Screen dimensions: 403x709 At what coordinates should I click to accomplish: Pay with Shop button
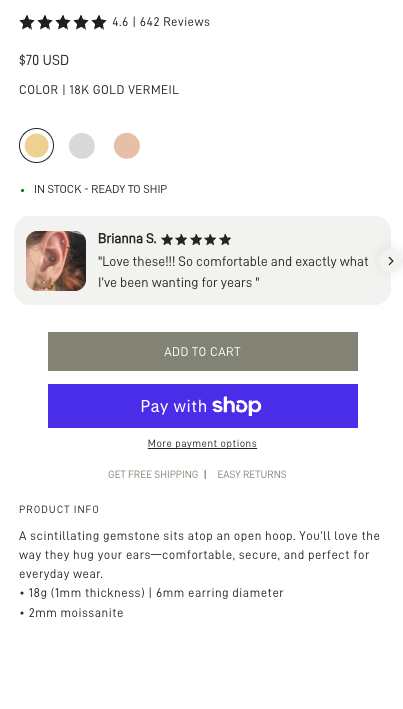click(203, 406)
